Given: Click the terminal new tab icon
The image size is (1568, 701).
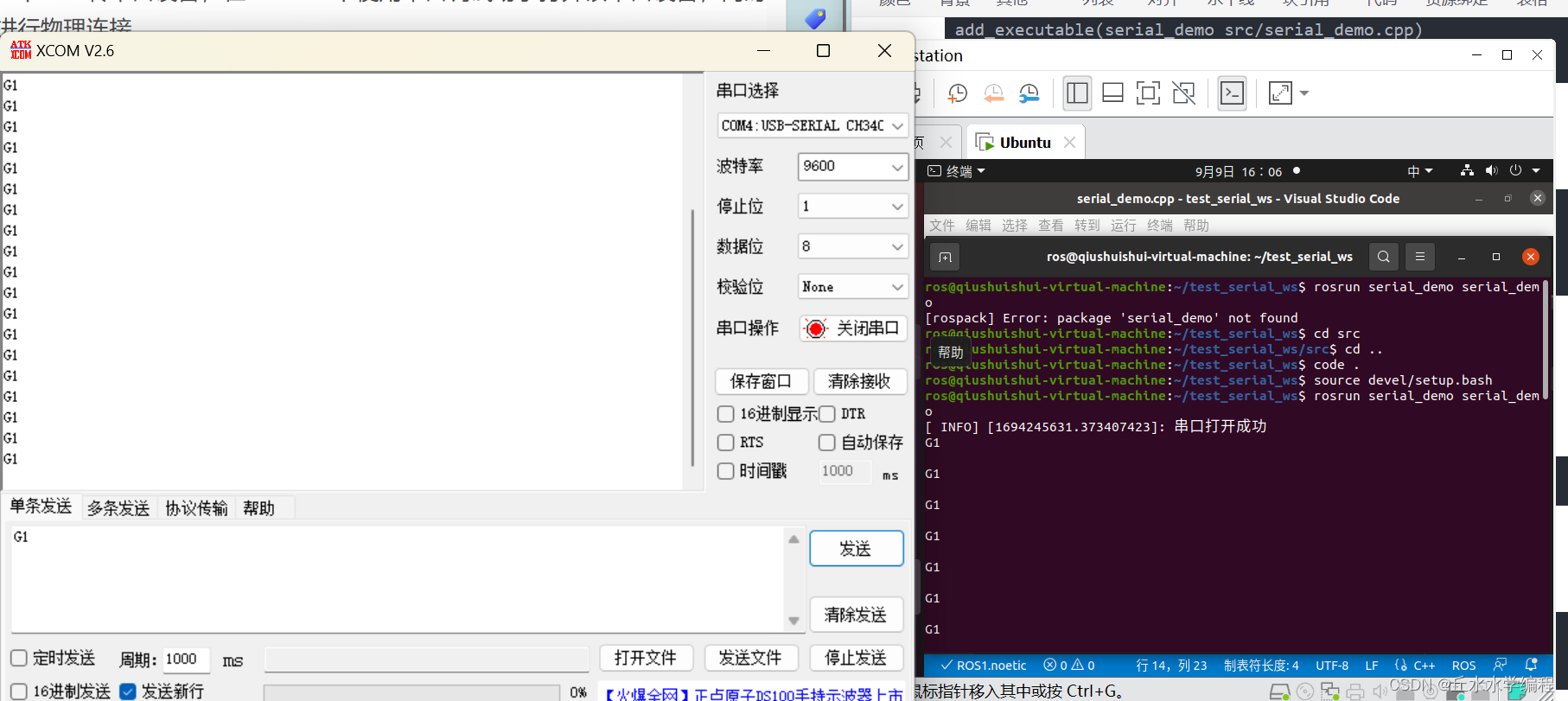Looking at the screenshot, I should tap(945, 257).
